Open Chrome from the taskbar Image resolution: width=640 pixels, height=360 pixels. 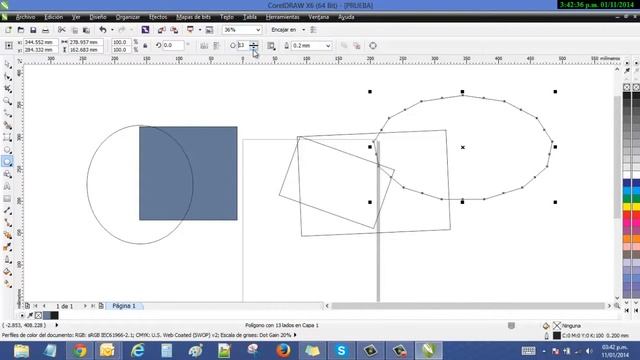[x=80, y=351]
